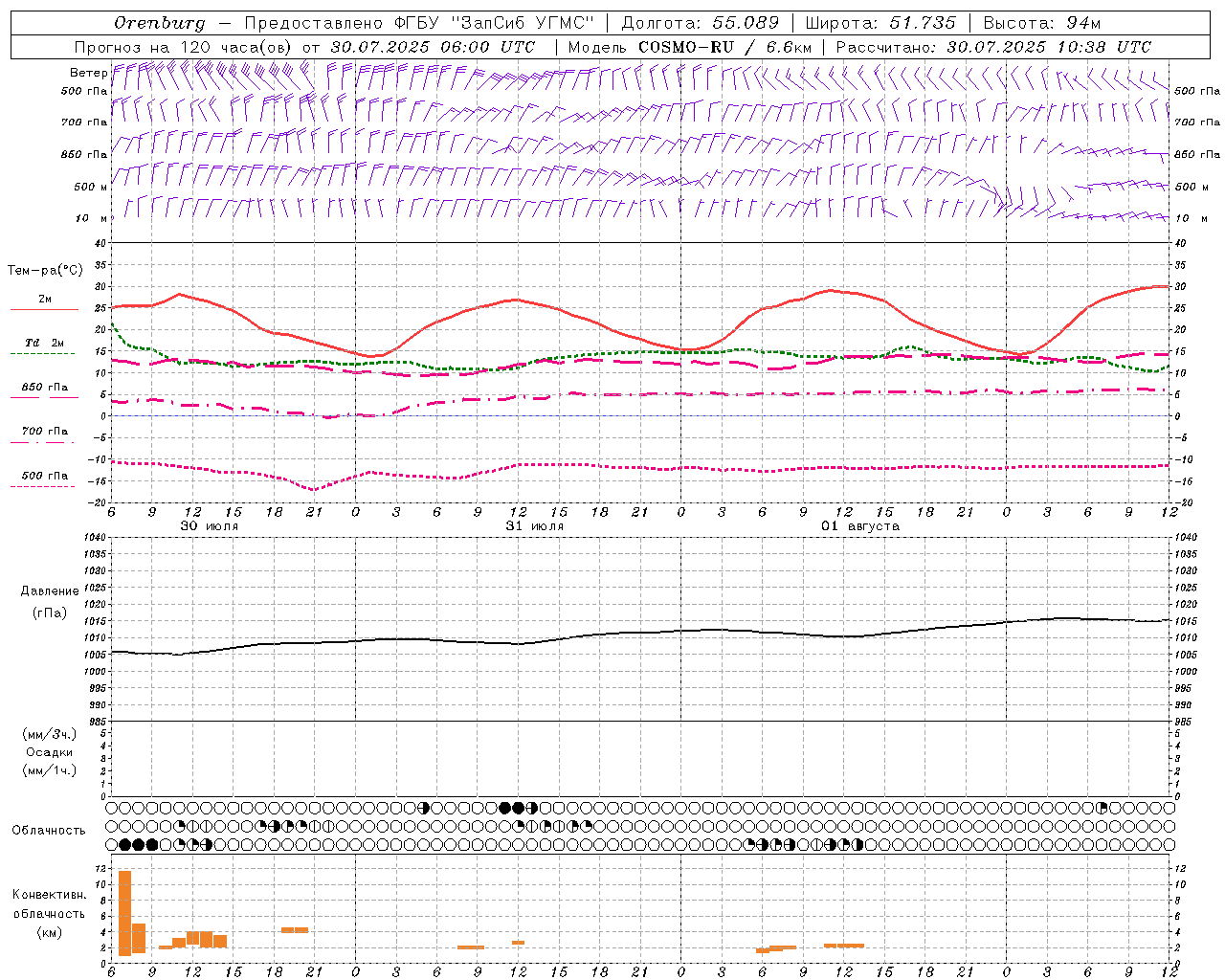Click the 'Облачность' cloud cover label
Viewport: 1225px width, 980px height.
(49, 831)
